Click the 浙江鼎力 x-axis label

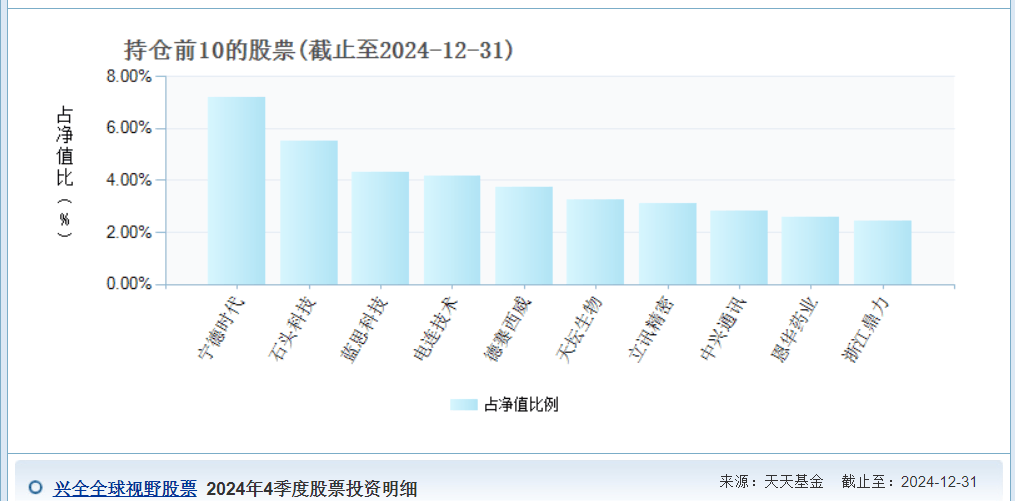[x=864, y=327]
